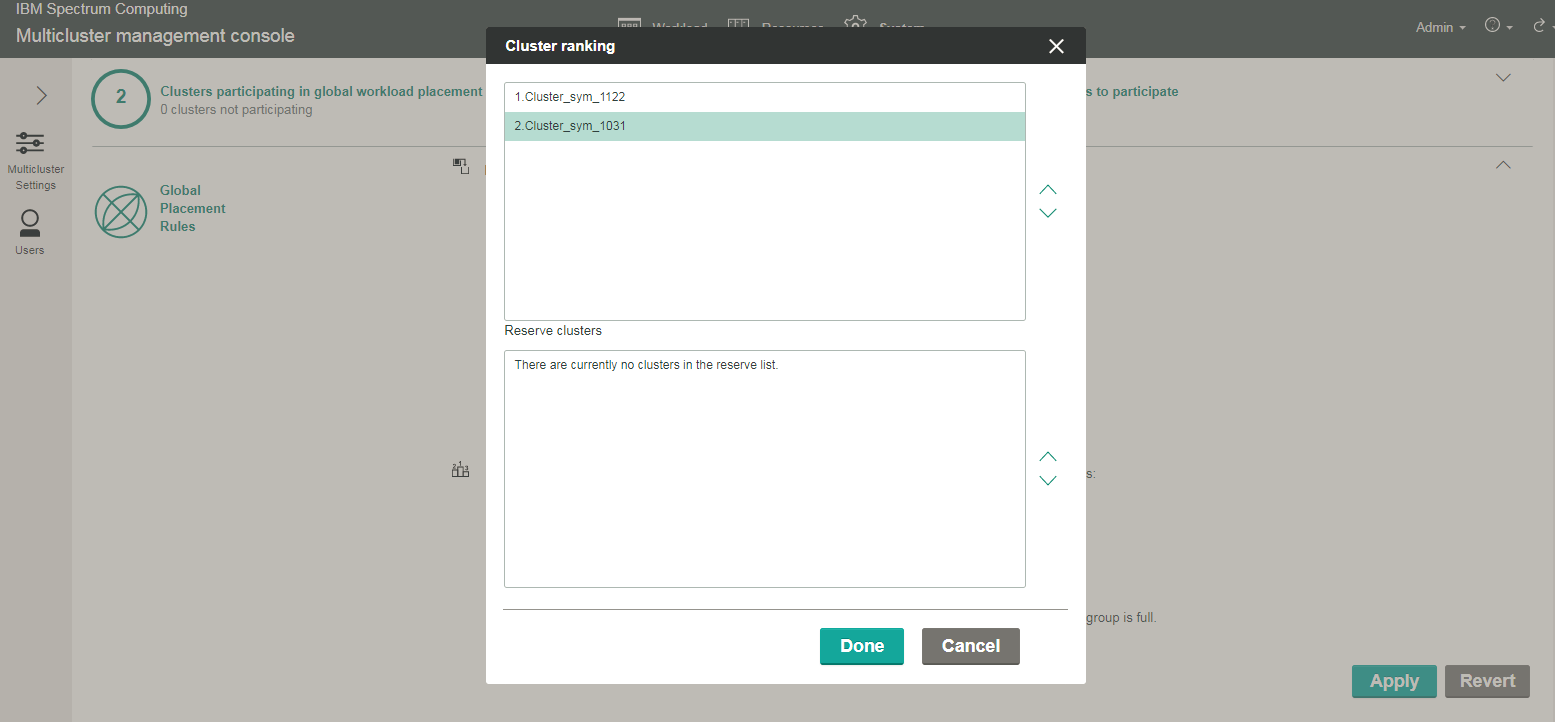The width and height of the screenshot is (1555, 722).
Task: Click the Apply button
Action: point(1394,681)
